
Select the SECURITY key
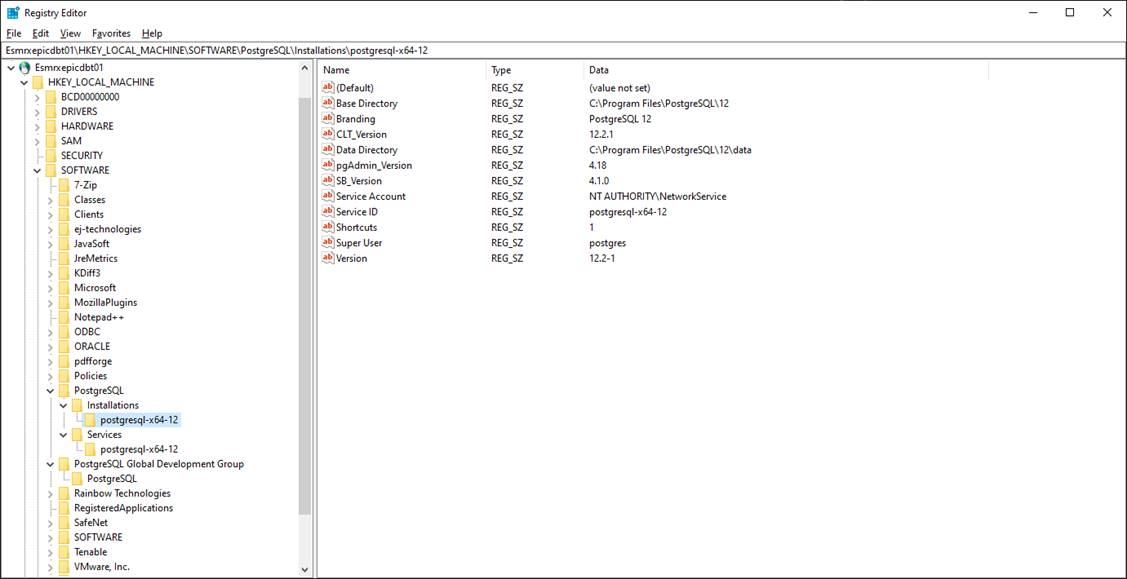click(x=82, y=155)
